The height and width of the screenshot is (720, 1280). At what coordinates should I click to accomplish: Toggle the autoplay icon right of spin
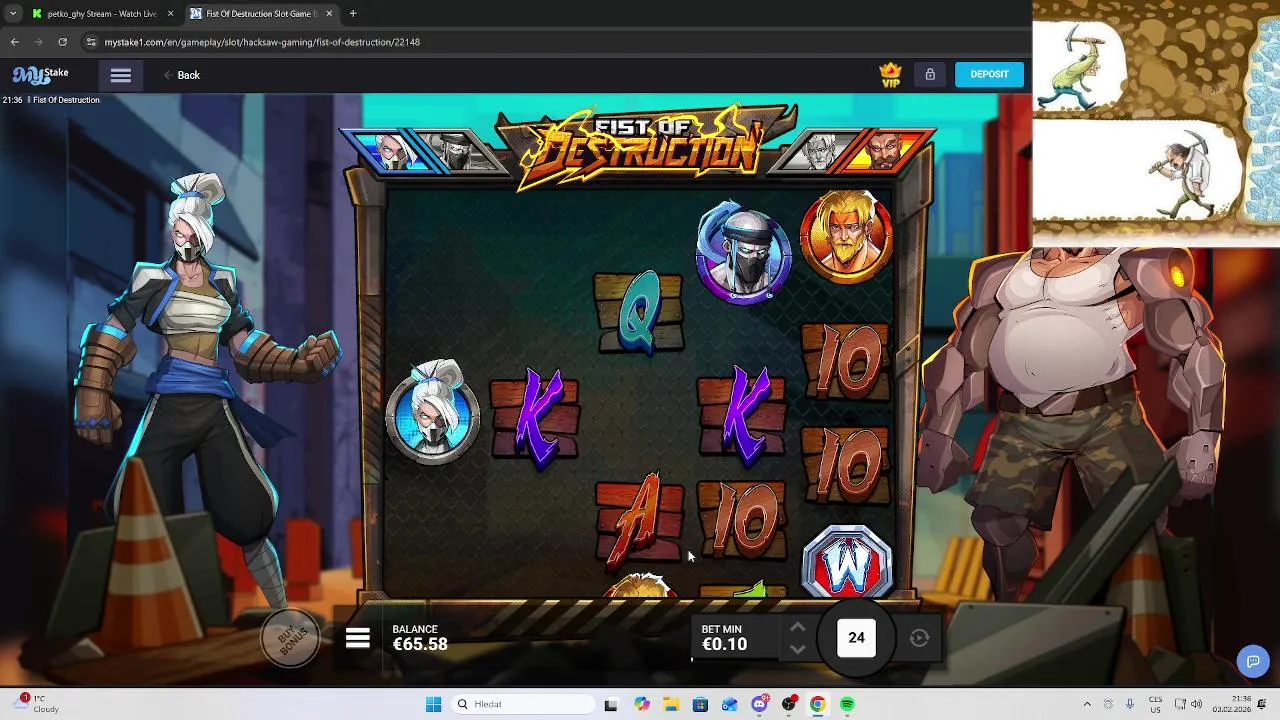919,638
